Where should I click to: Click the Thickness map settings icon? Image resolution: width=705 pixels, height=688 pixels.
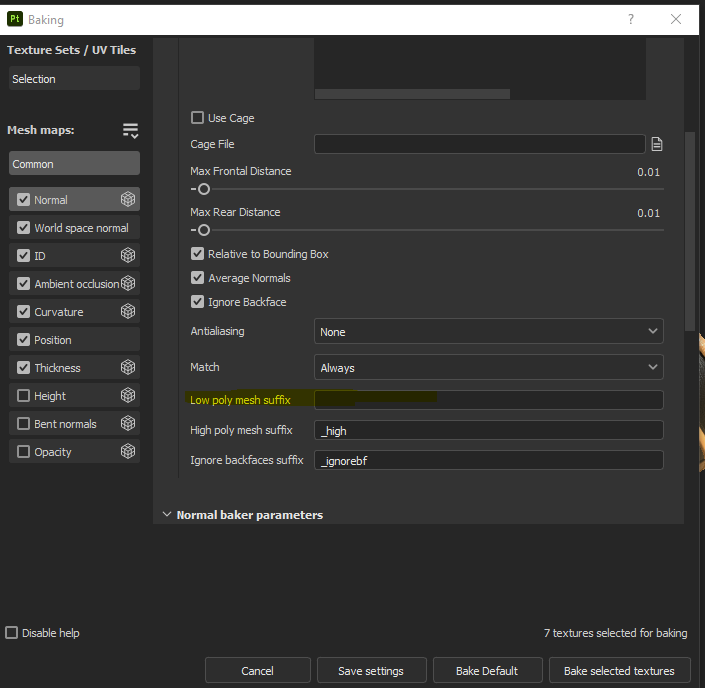128,368
